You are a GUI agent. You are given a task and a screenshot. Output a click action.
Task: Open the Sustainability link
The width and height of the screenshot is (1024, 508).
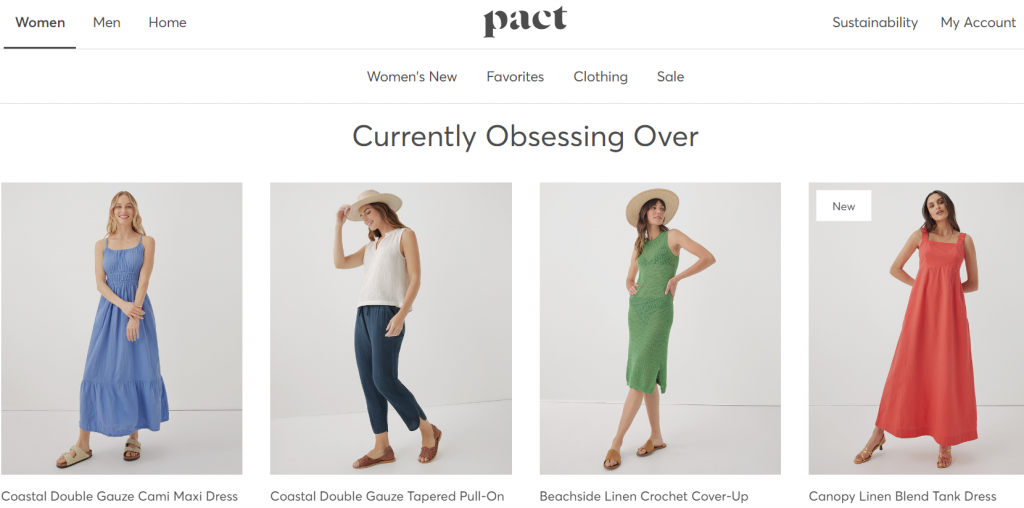pyautogui.click(x=874, y=23)
